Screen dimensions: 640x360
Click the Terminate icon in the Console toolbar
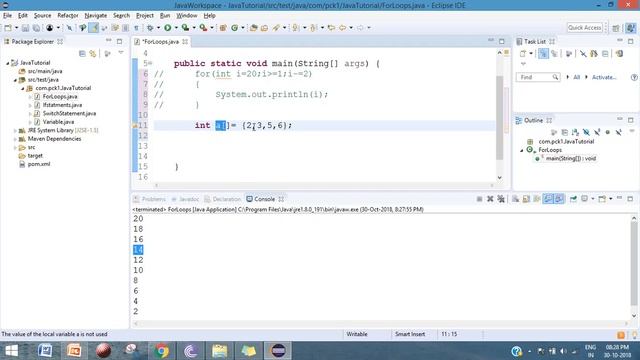(x=479, y=199)
